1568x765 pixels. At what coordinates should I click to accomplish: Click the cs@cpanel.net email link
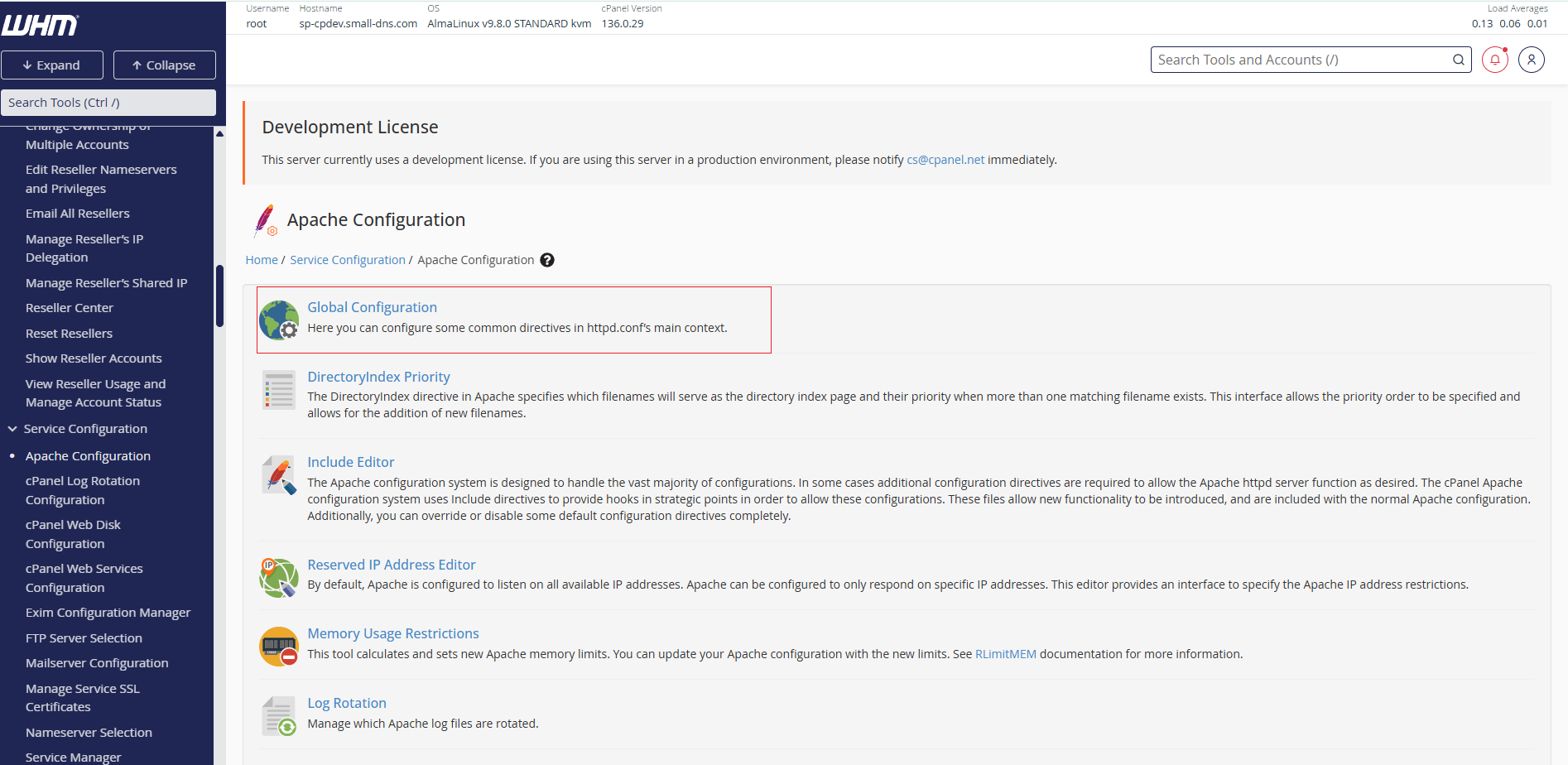tap(945, 160)
